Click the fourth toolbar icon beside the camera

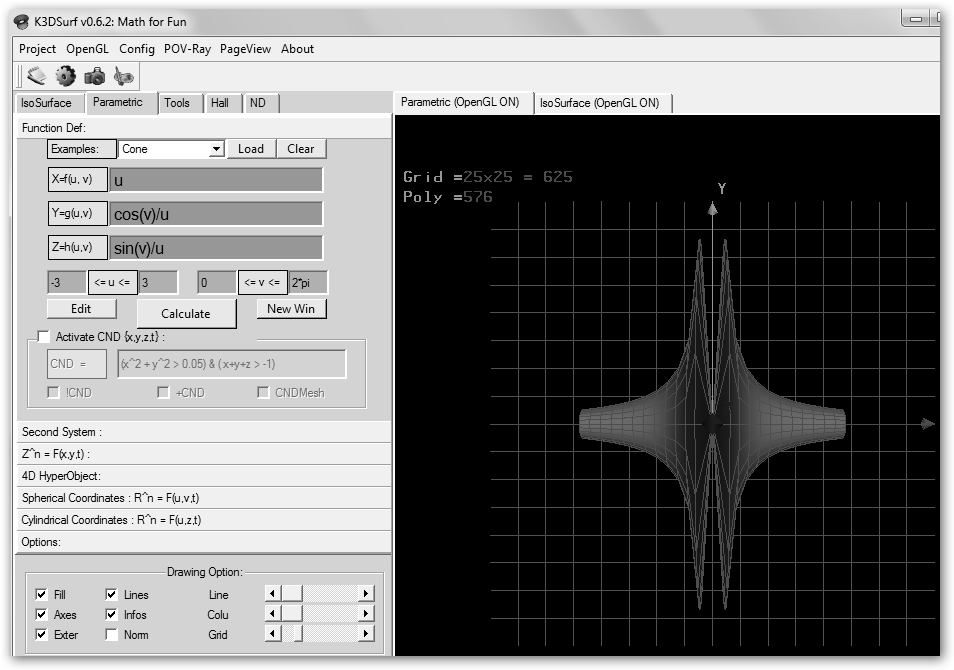[x=123, y=76]
